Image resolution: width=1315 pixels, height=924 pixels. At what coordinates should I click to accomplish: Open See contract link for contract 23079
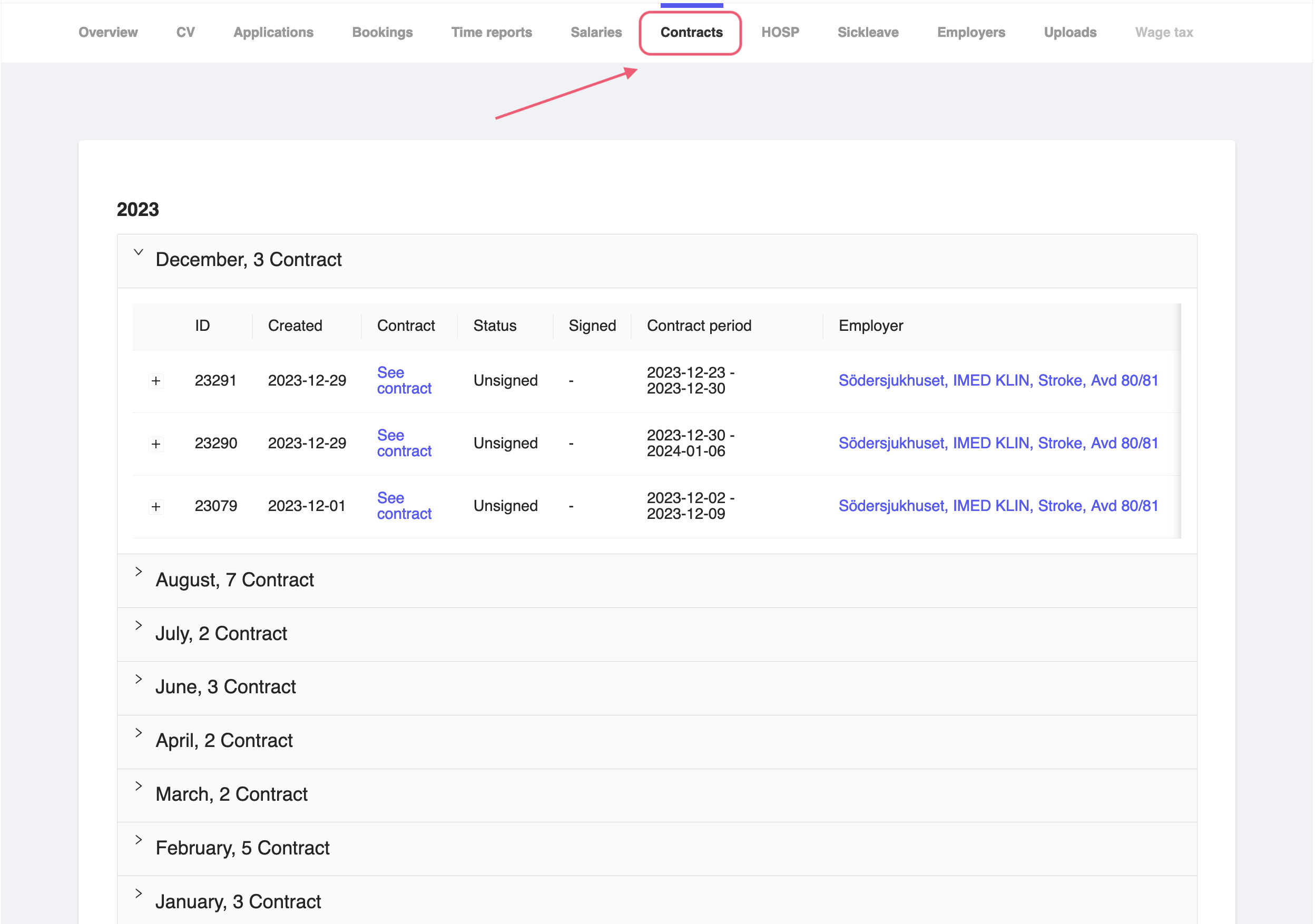[404, 505]
